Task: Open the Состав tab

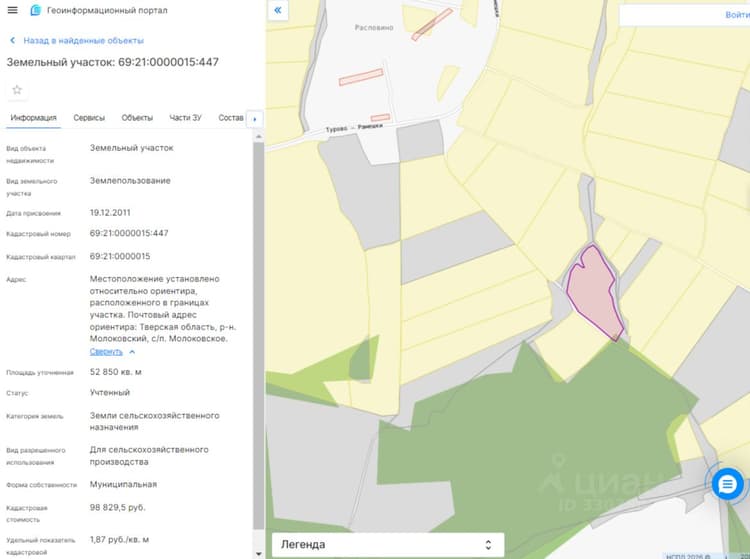Action: 231,118
